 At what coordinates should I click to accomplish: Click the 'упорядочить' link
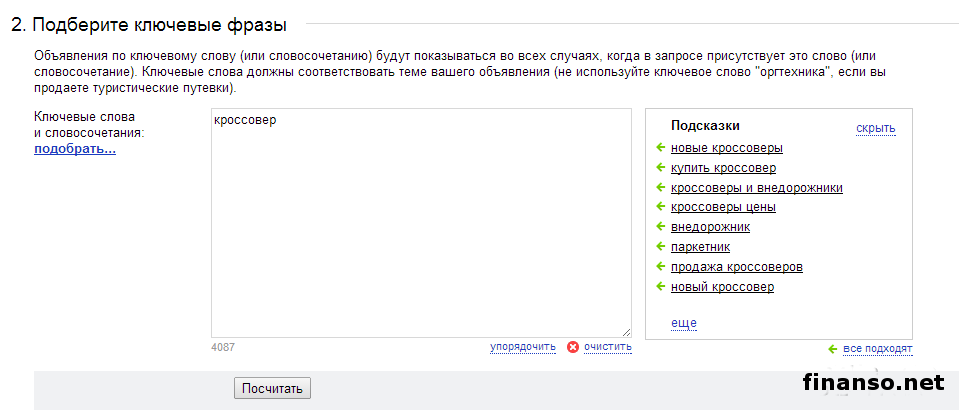tap(522, 347)
